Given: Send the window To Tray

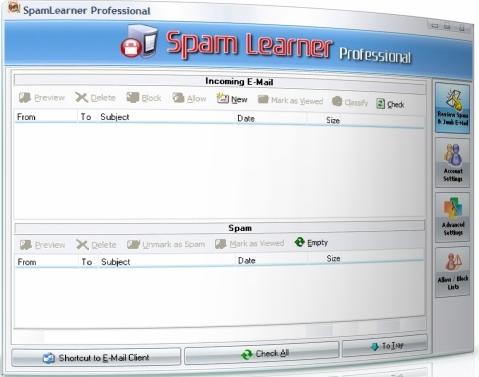Looking at the screenshot, I should [385, 346].
